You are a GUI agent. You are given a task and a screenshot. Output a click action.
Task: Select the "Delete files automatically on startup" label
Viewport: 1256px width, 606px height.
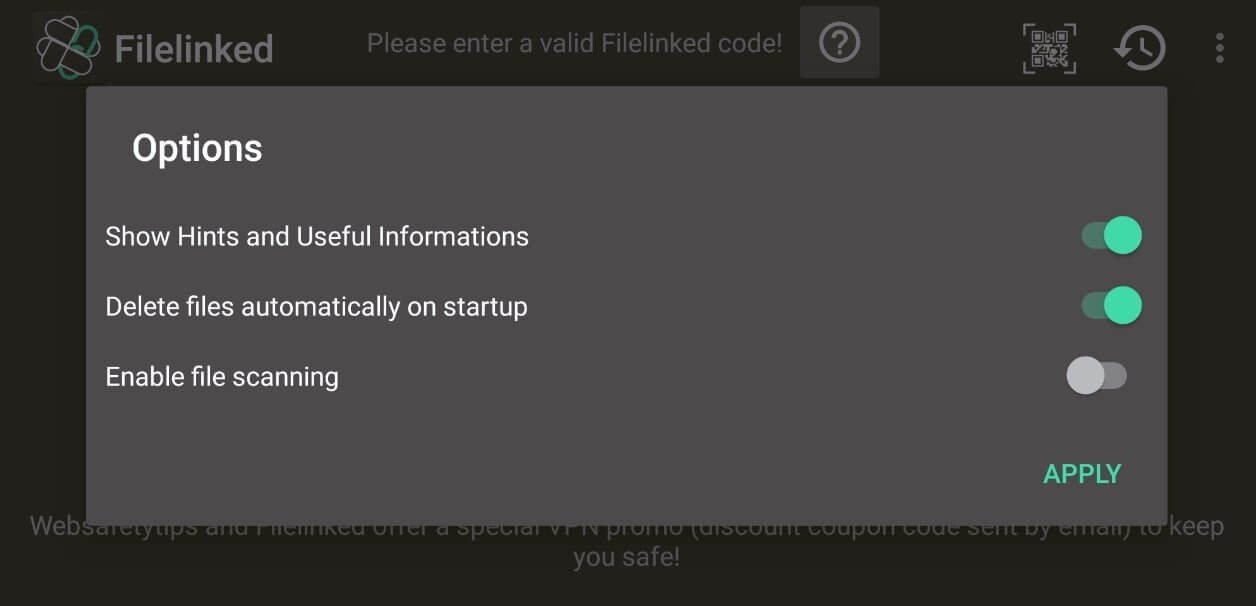click(316, 307)
